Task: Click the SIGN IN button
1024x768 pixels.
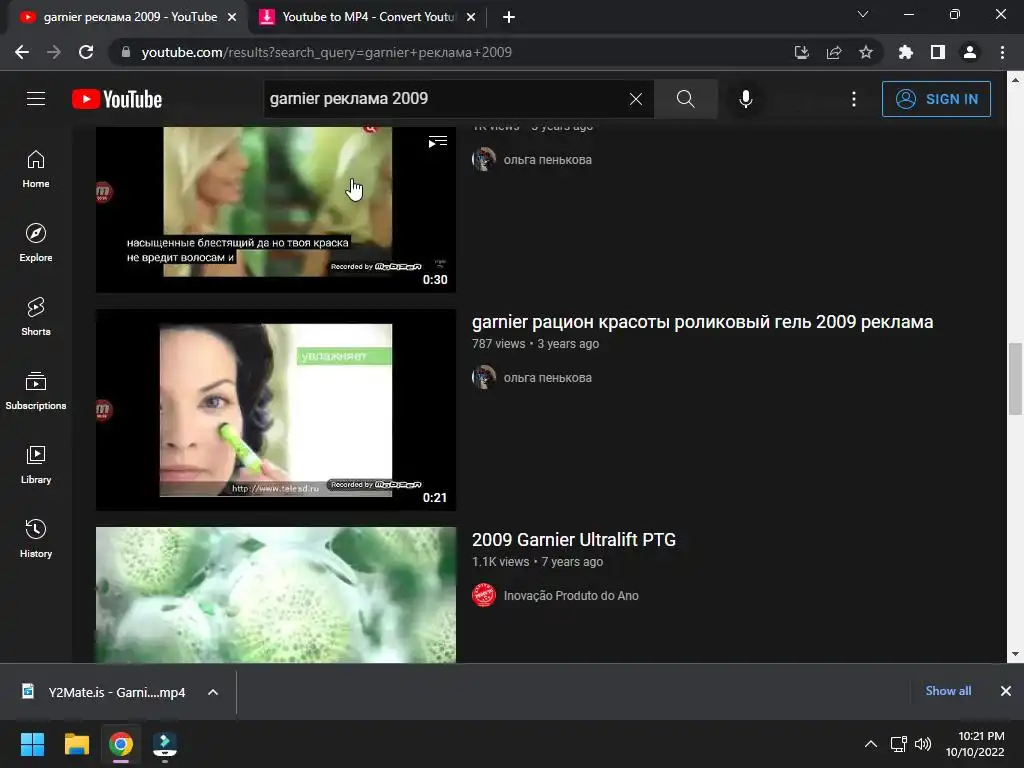Action: tap(936, 99)
